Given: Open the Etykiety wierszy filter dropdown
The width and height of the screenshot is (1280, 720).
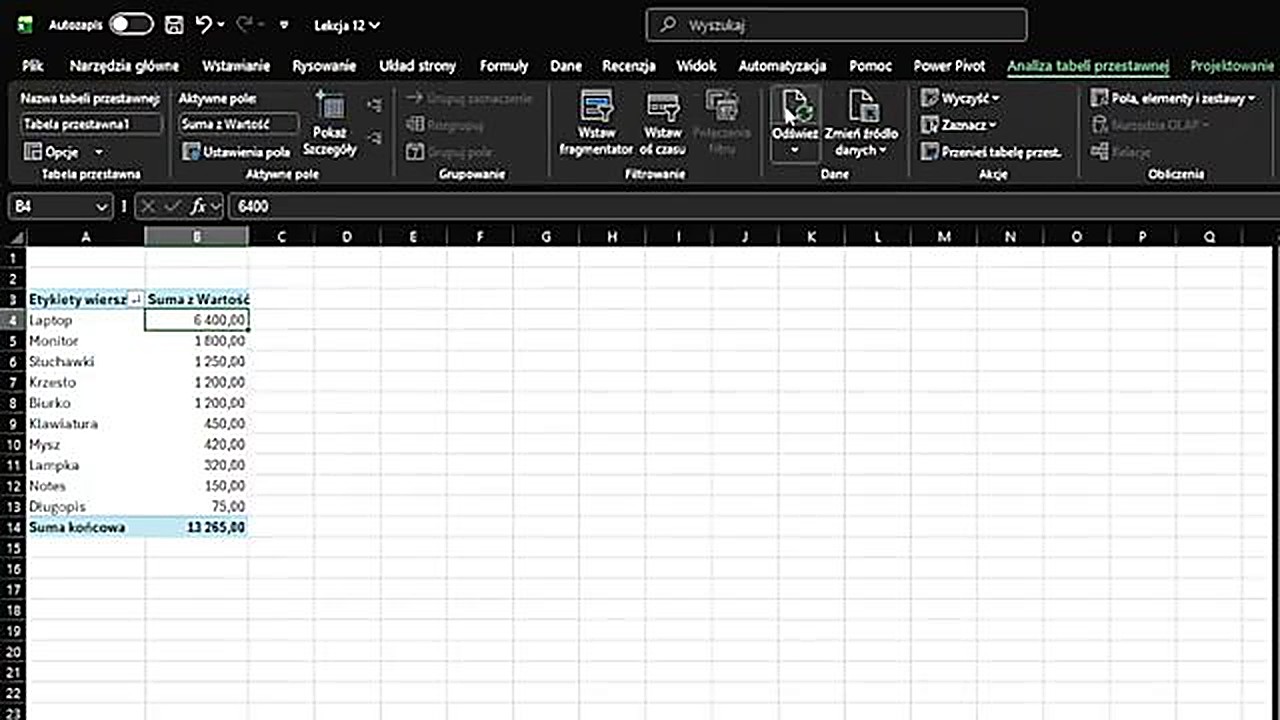Looking at the screenshot, I should coord(136,300).
